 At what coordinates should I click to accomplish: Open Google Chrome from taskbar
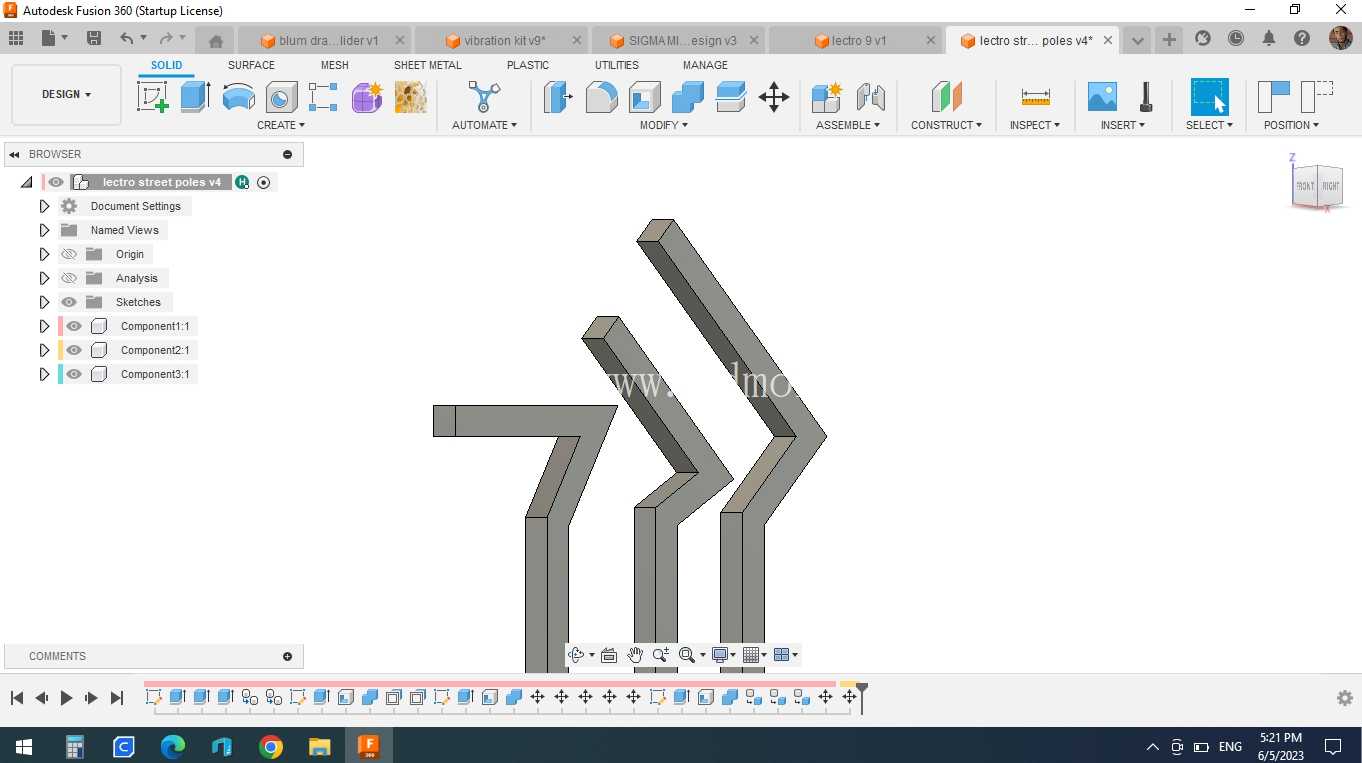click(x=271, y=746)
